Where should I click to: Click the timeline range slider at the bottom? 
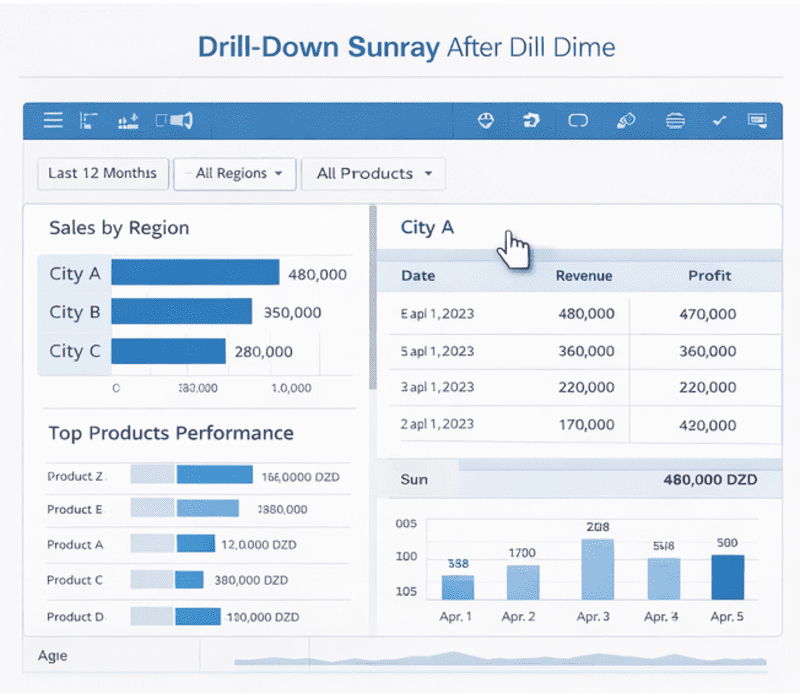point(500,659)
